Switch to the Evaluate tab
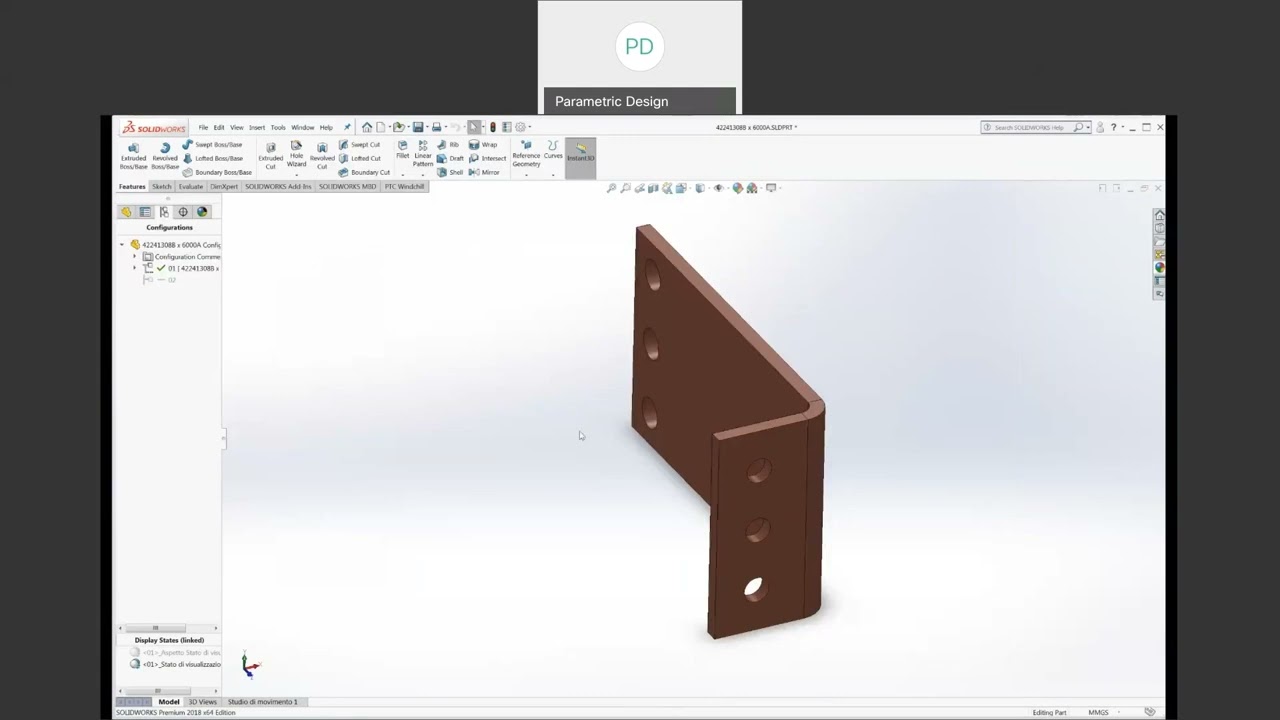1280x720 pixels. [191, 186]
